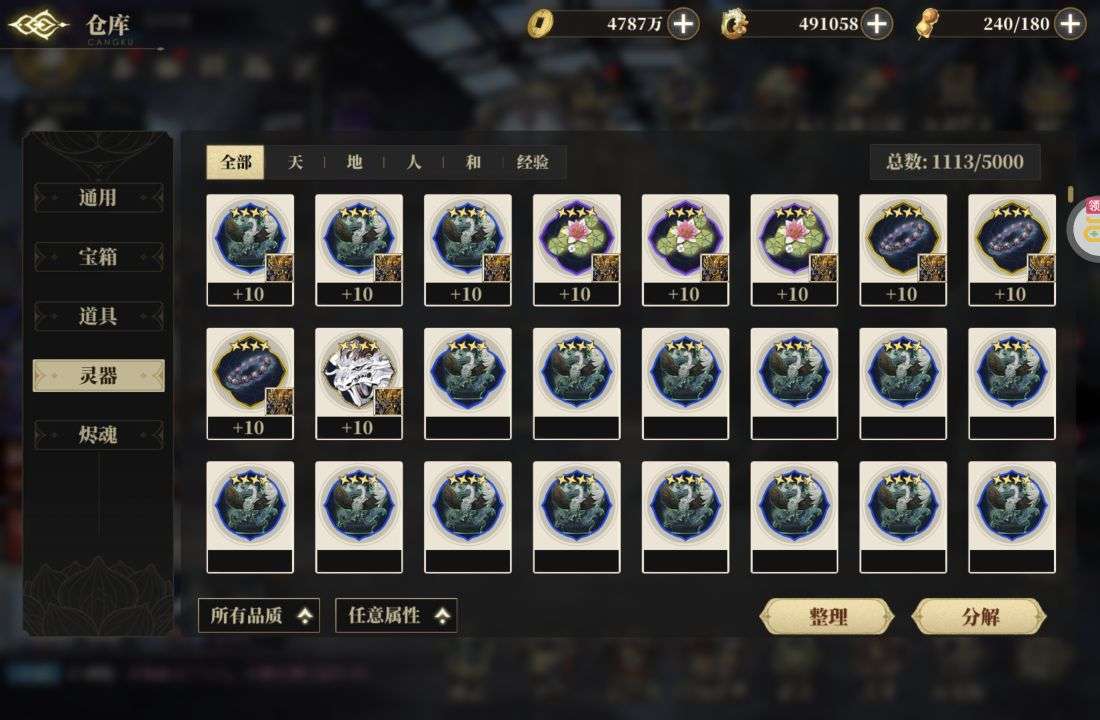Switch to the 经验 filter tab
The image size is (1100, 720).
pos(532,162)
